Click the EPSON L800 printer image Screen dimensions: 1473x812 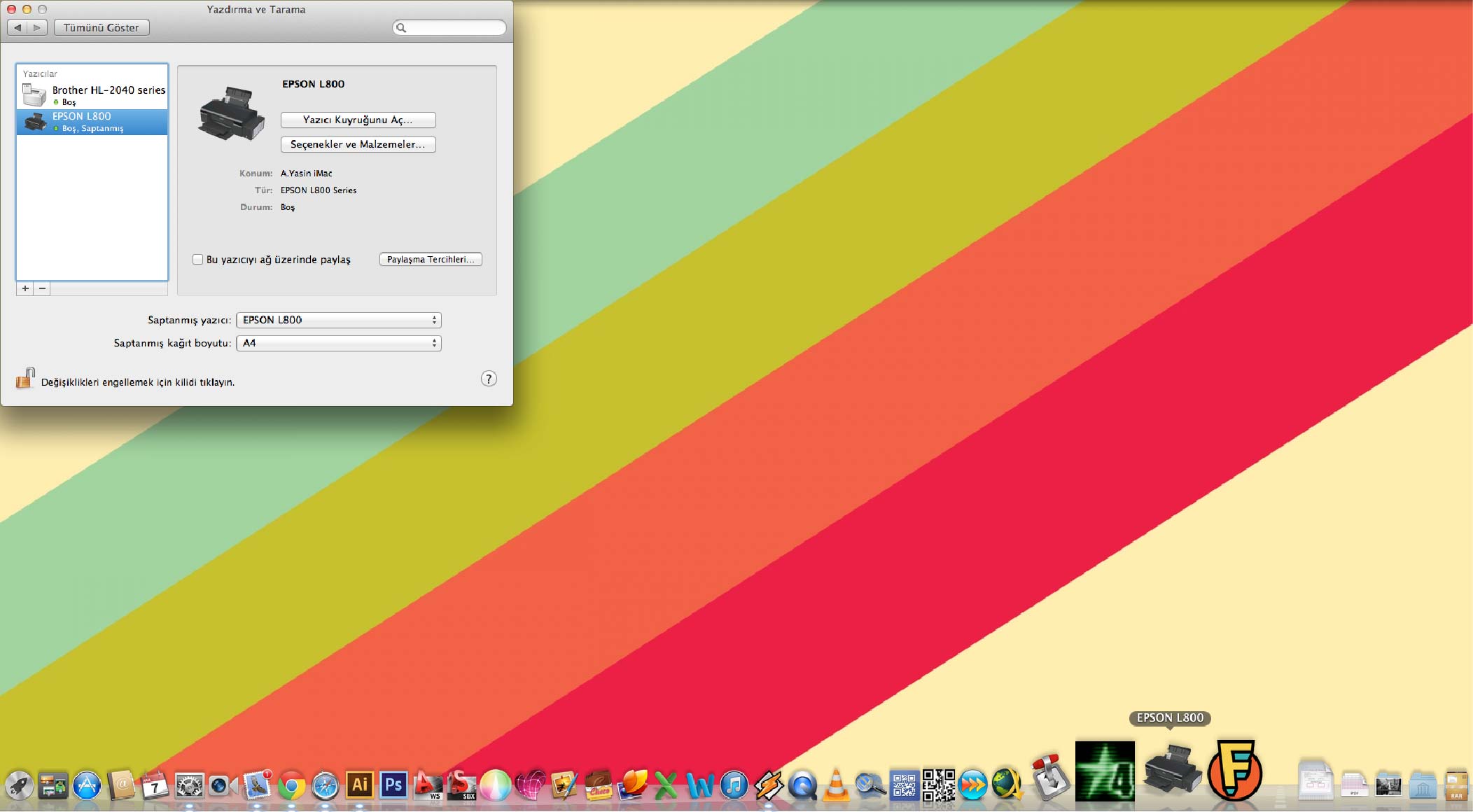tap(232, 114)
